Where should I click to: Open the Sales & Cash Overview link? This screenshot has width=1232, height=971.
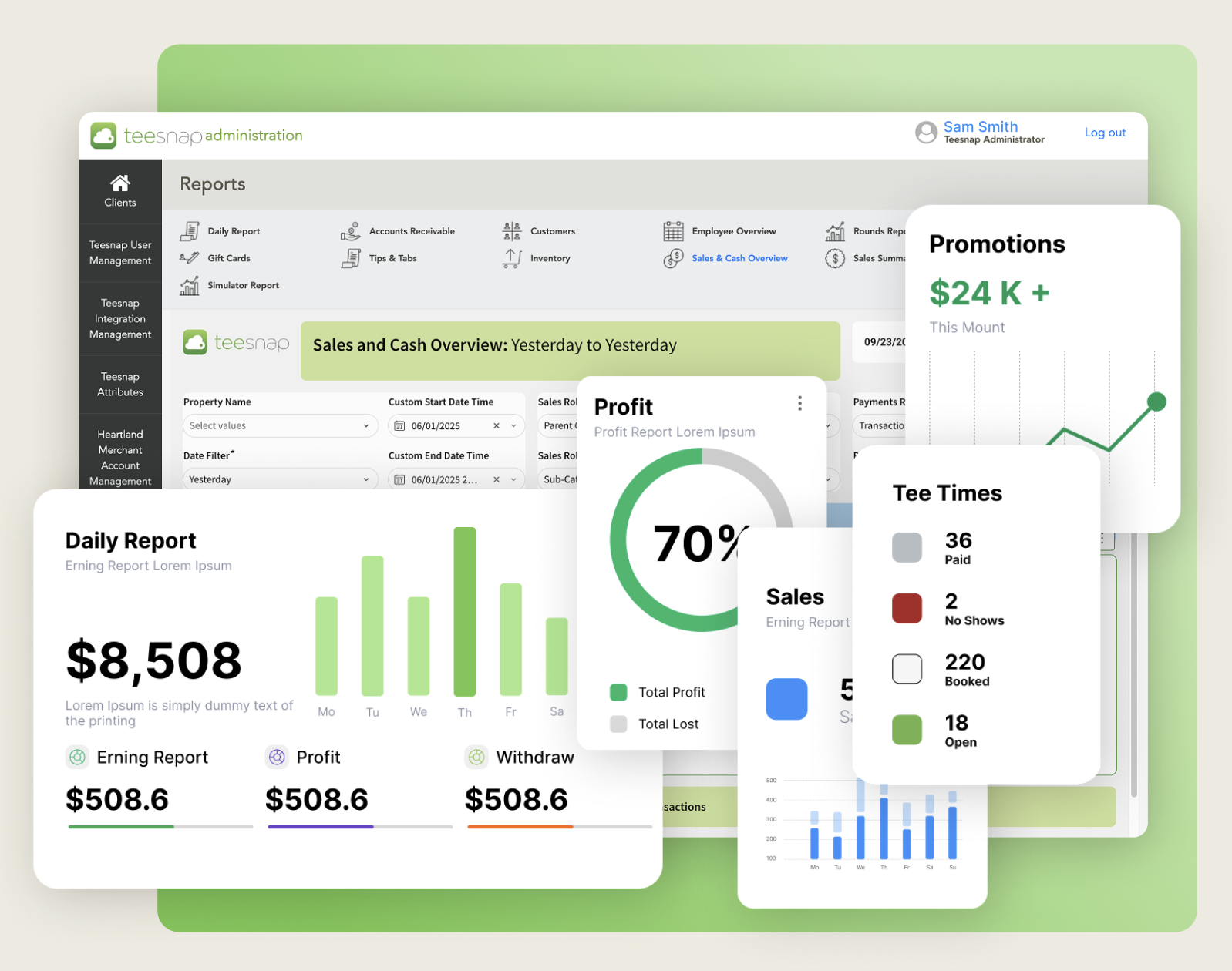point(739,258)
